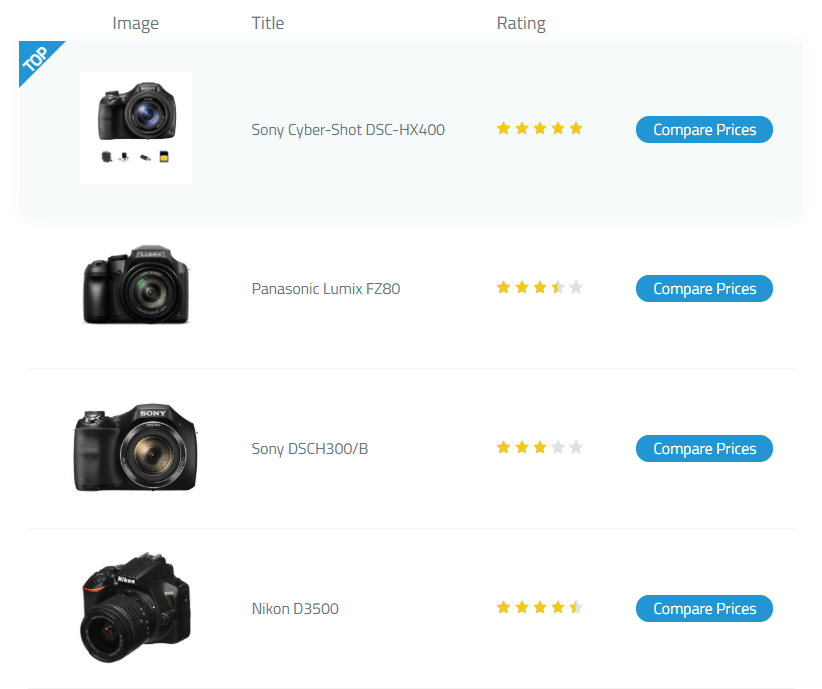Select the Panasonic Lumix FZ80 title
The height and width of the screenshot is (689, 822).
point(326,288)
